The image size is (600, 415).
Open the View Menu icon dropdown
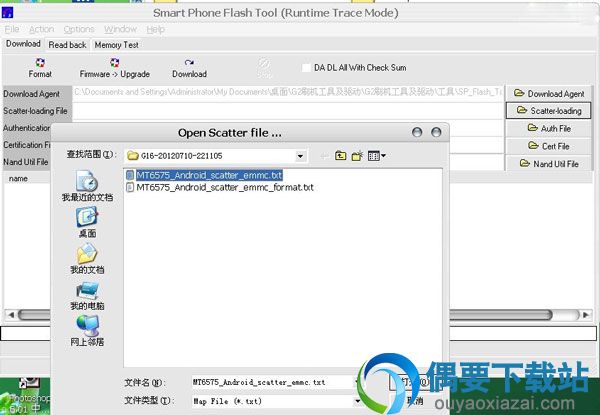377,156
